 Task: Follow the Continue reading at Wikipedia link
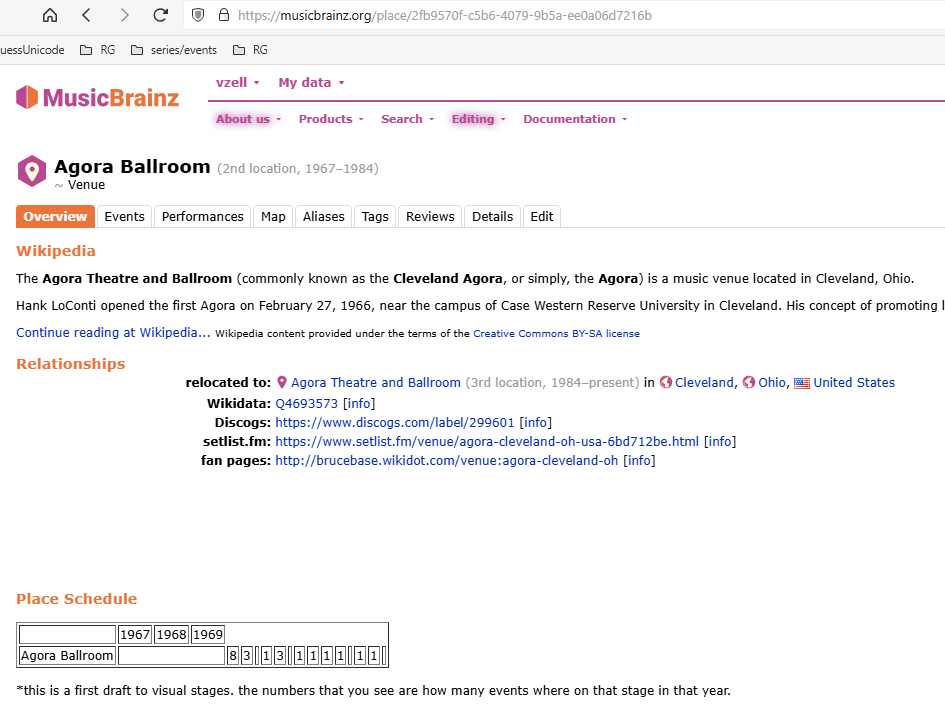113,333
